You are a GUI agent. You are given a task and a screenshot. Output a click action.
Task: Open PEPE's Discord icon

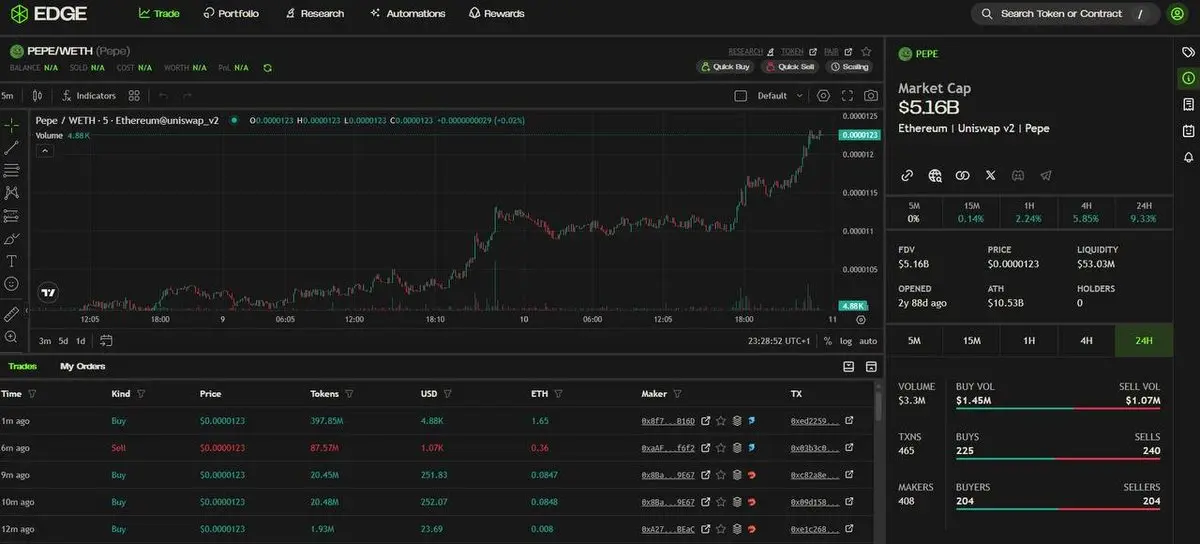click(x=1018, y=175)
